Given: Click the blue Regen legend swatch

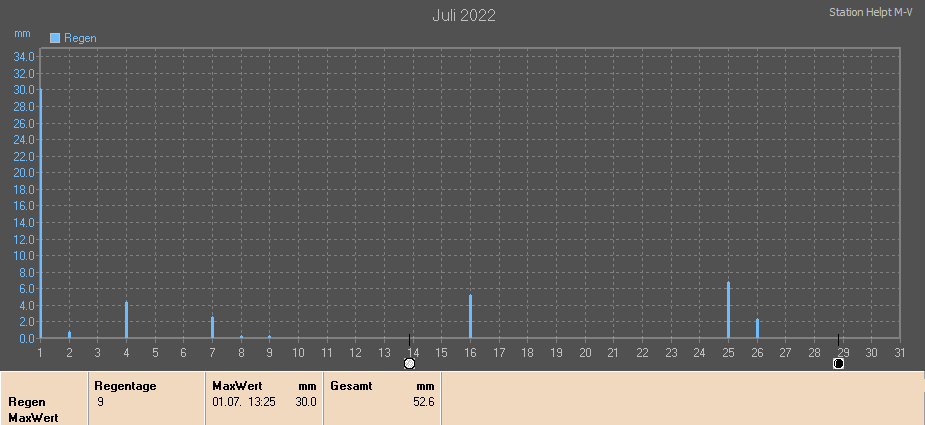Looking at the screenshot, I should (x=55, y=38).
